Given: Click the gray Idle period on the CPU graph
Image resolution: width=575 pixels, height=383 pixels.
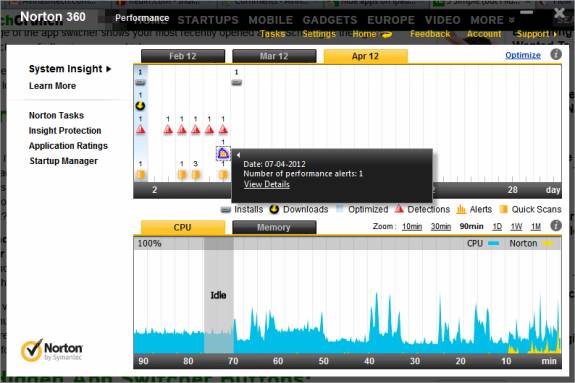Looking at the screenshot, I should [x=219, y=295].
